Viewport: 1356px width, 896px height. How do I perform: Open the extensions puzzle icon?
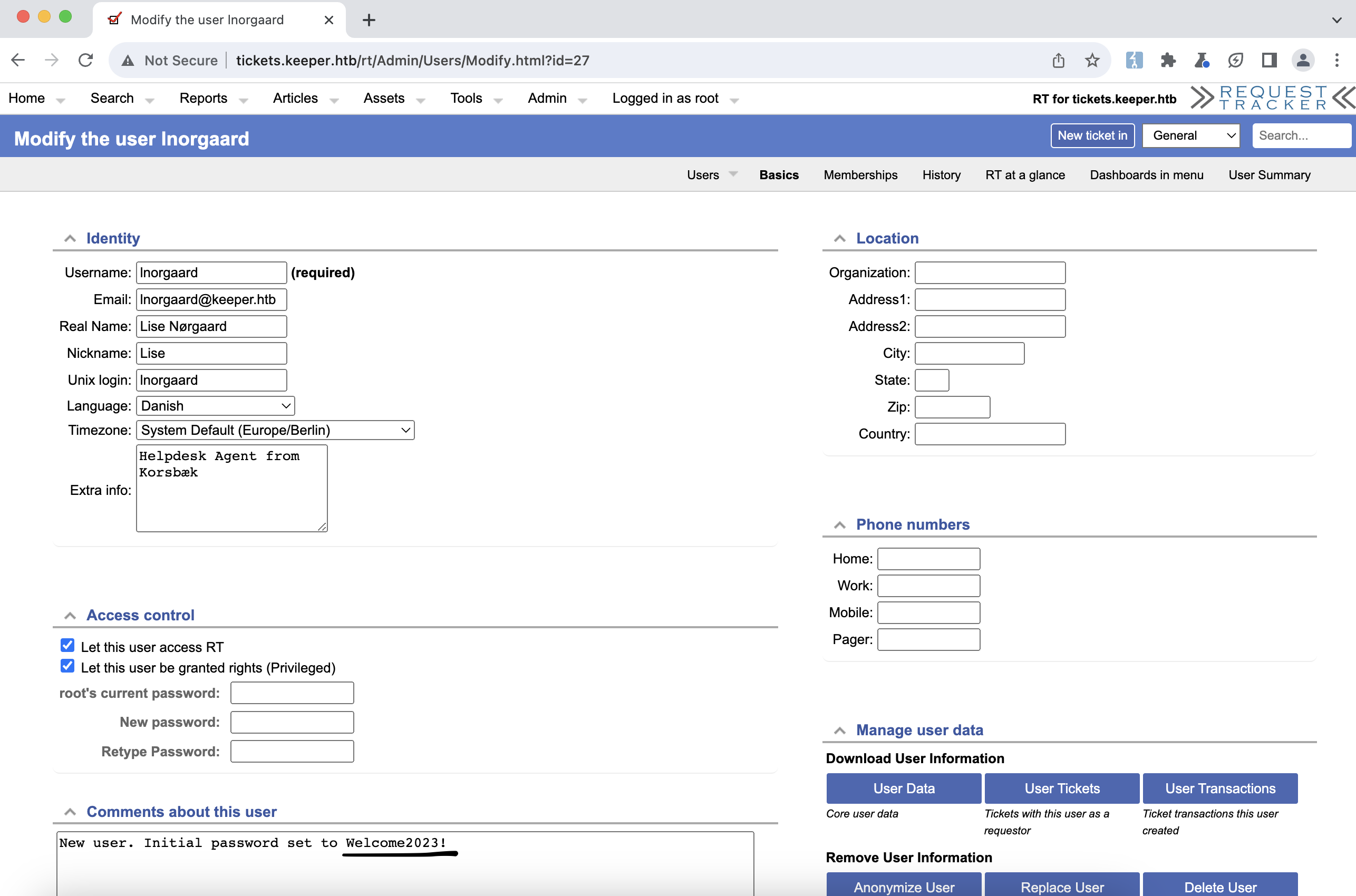(1167, 60)
